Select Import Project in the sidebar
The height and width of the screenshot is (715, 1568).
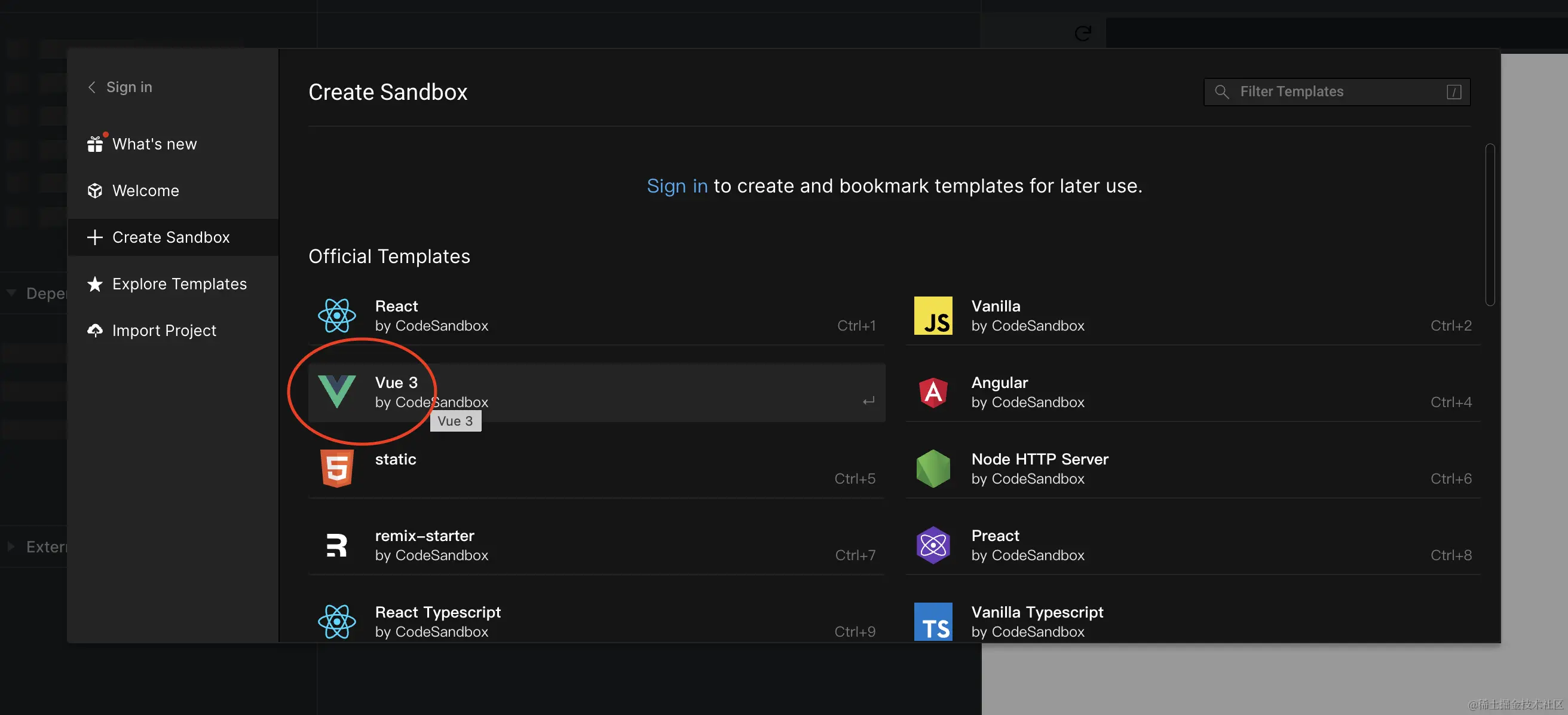[164, 331]
